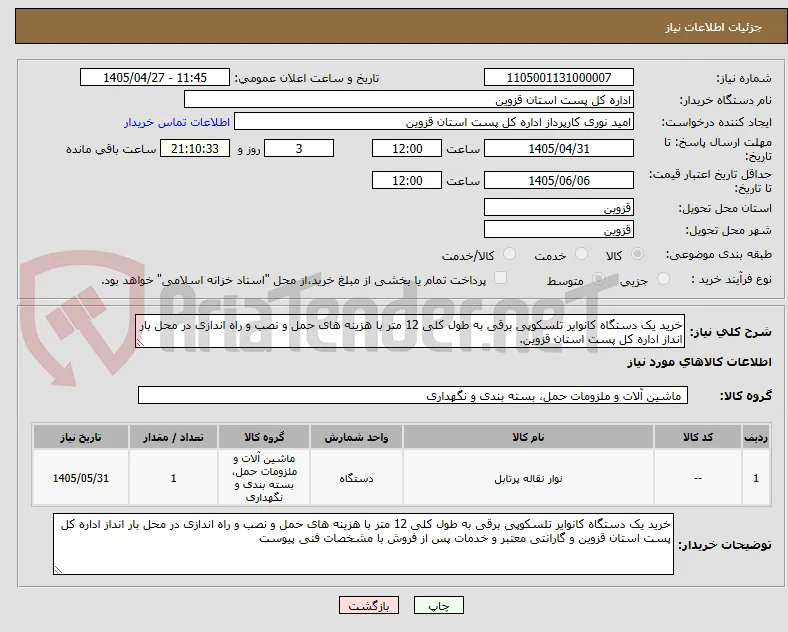Click the remaining time field 21:10:33
788x632 pixels.
195,148
